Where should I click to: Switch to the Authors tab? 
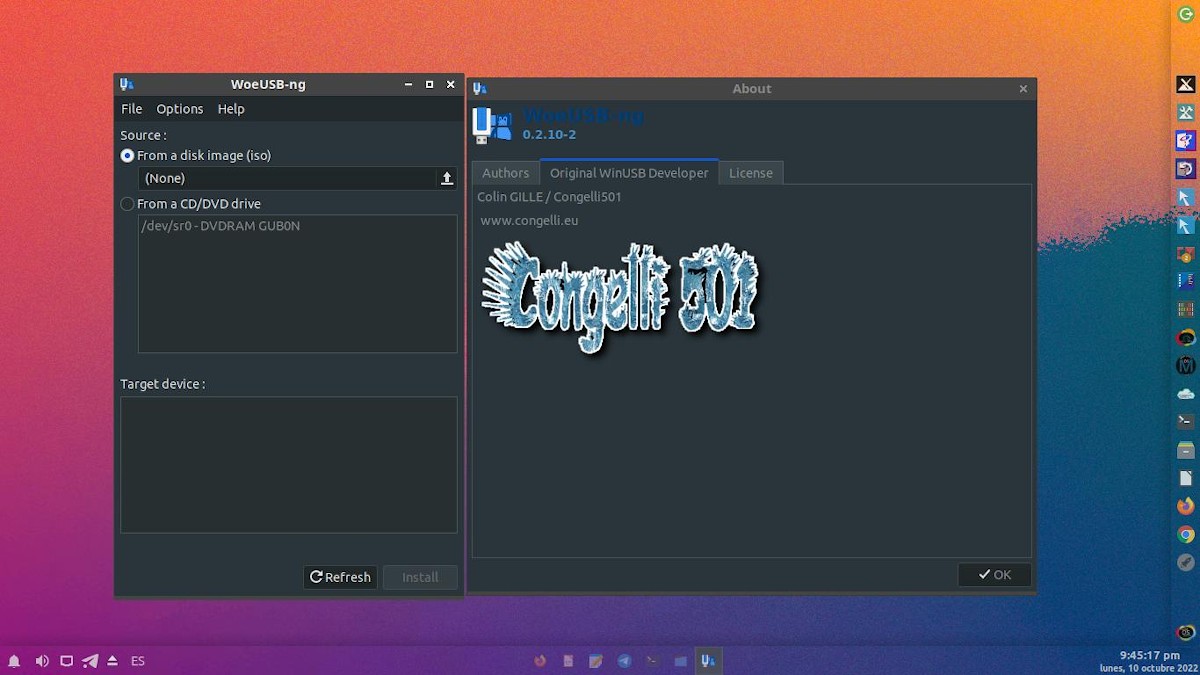pos(506,172)
